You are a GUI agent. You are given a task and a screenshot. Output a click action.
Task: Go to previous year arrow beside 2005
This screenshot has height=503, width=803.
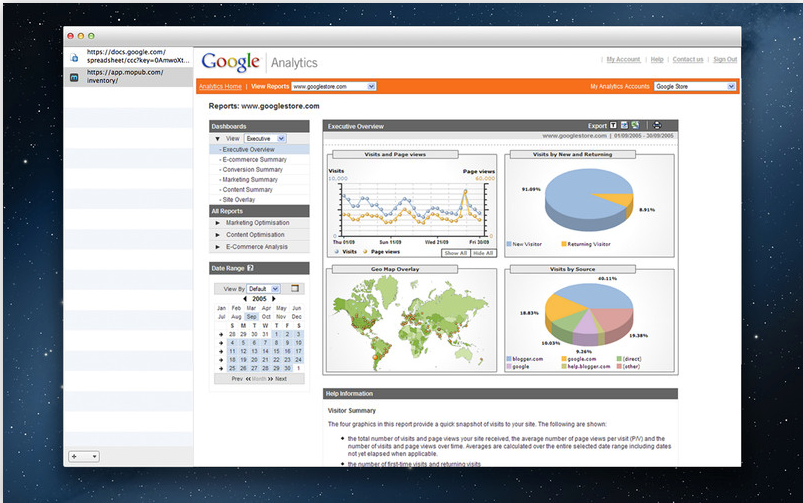pos(245,299)
